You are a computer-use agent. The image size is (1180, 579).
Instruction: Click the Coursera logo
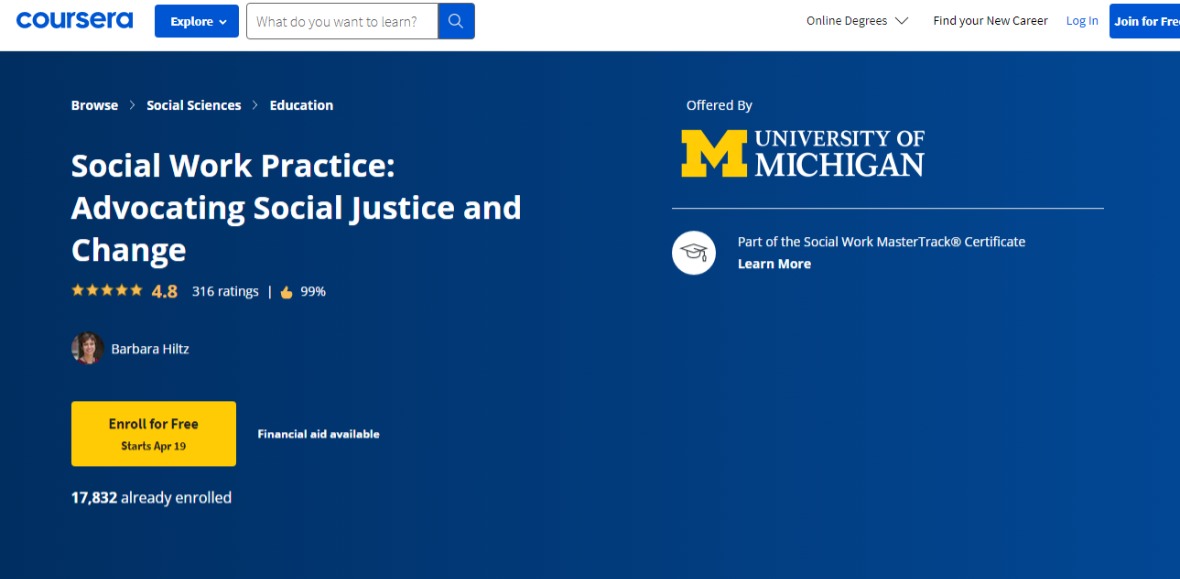[x=75, y=20]
